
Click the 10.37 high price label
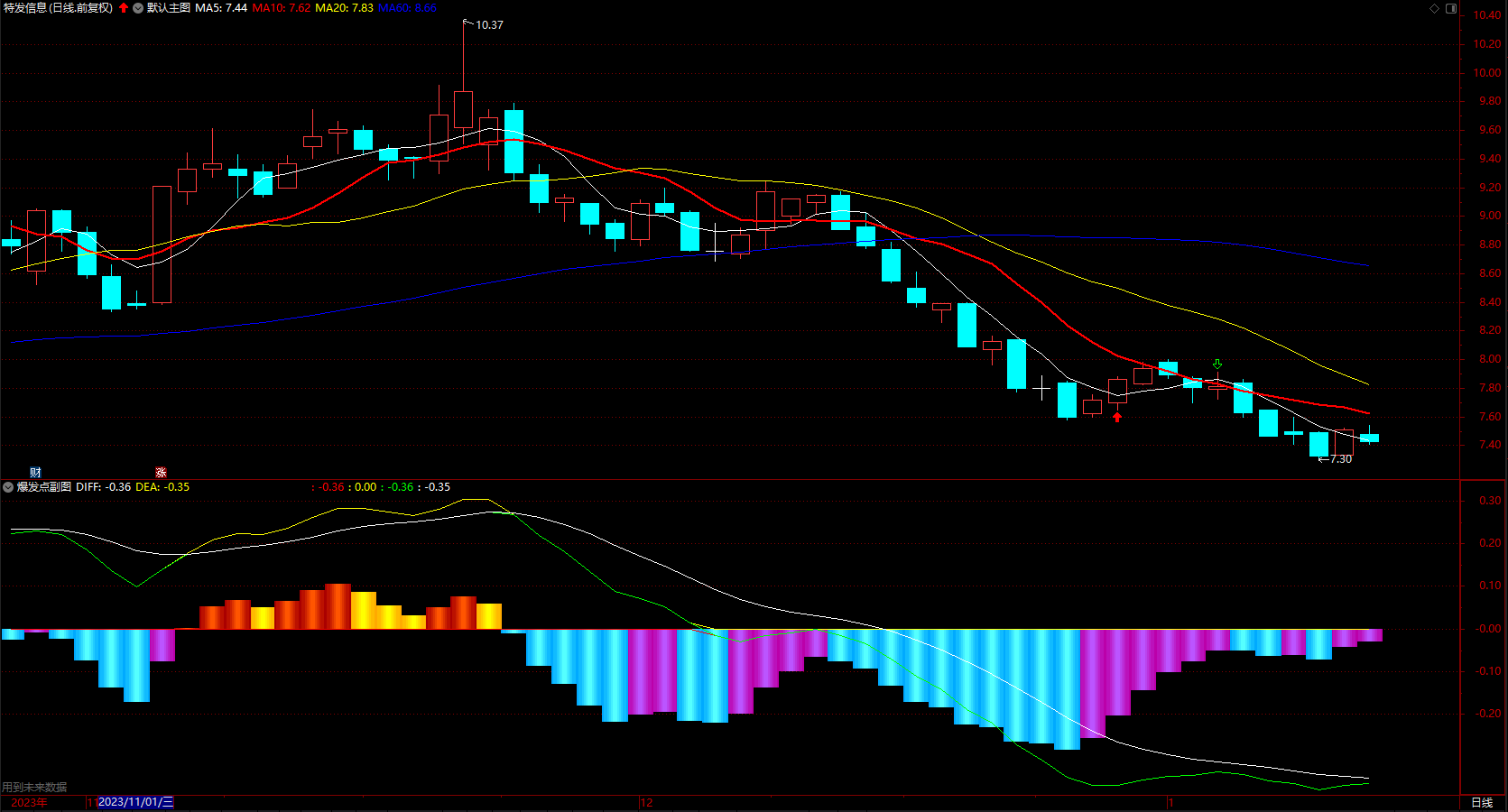489,25
